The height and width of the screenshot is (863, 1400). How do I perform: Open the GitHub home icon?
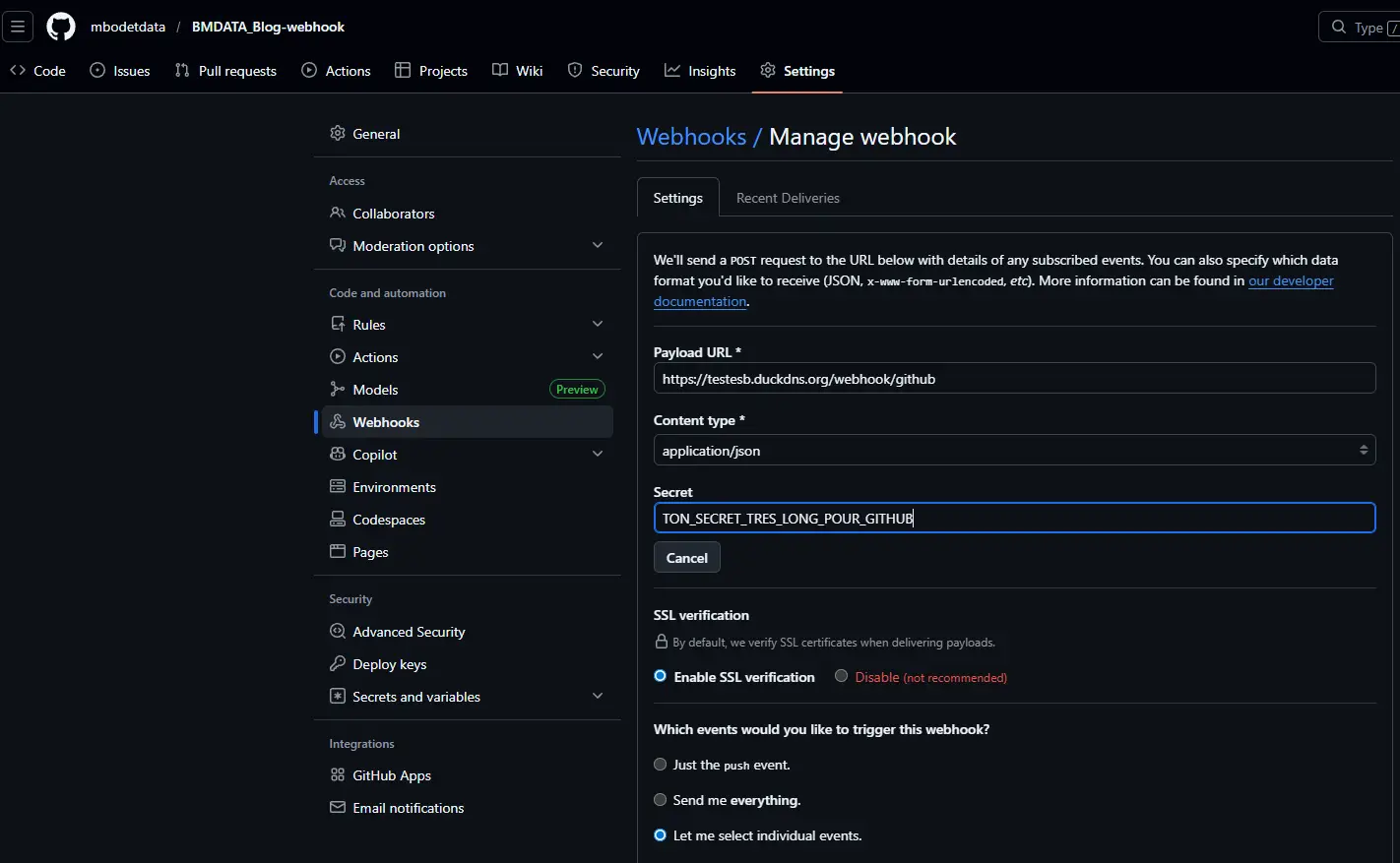[60, 27]
